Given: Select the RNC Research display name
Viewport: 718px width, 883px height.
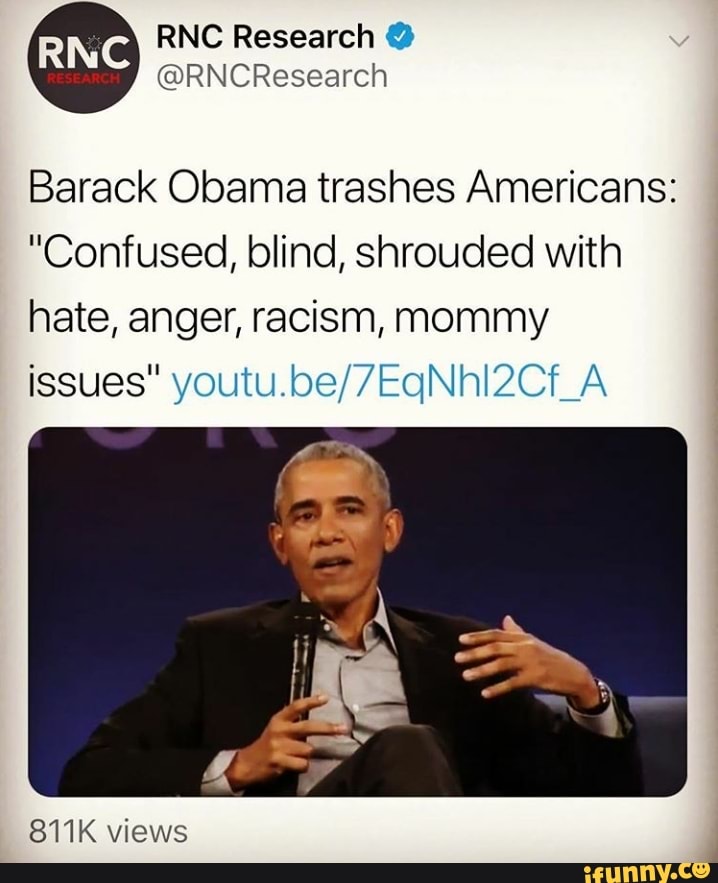Looking at the screenshot, I should tap(265, 37).
